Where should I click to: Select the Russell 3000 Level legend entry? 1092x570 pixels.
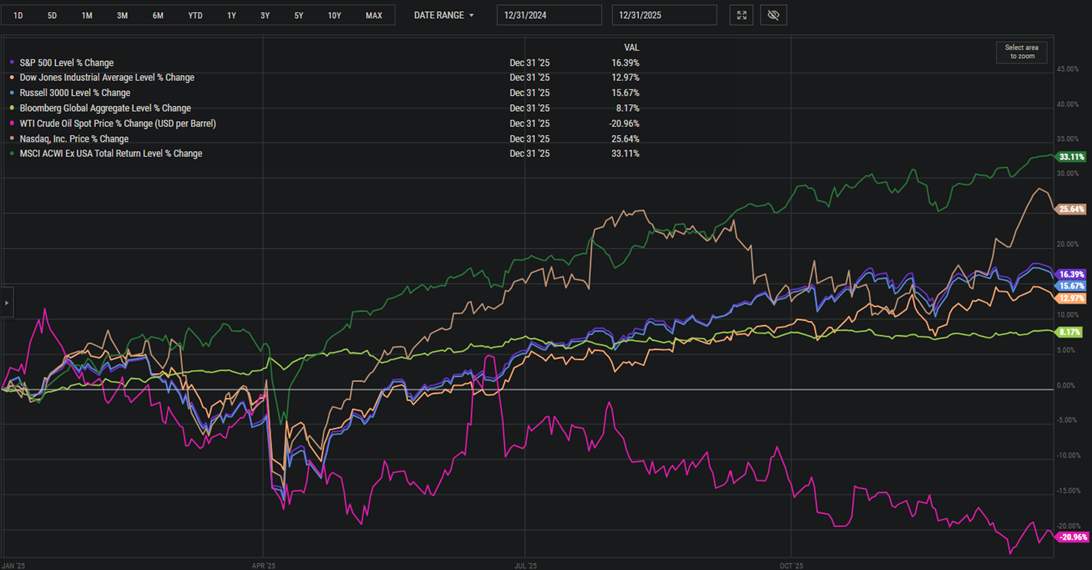[75, 93]
